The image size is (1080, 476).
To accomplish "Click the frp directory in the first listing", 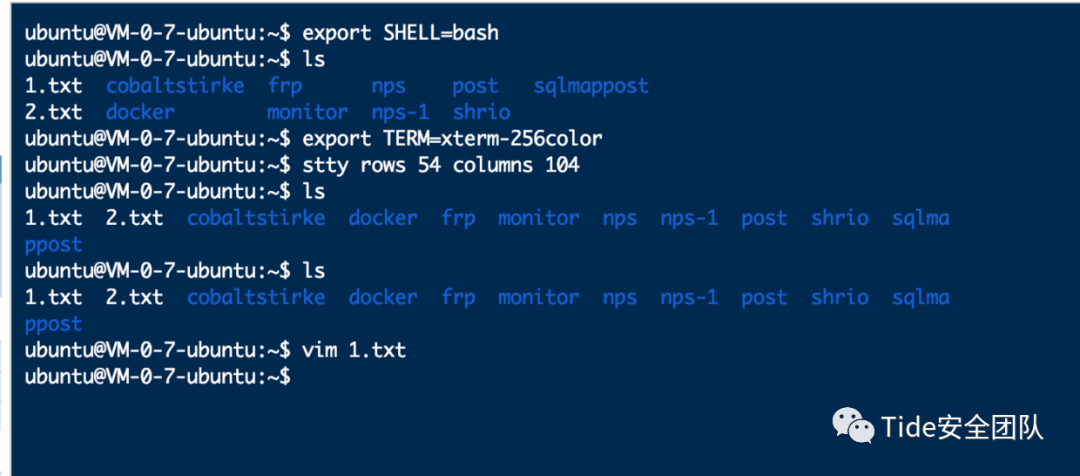I will [284, 87].
